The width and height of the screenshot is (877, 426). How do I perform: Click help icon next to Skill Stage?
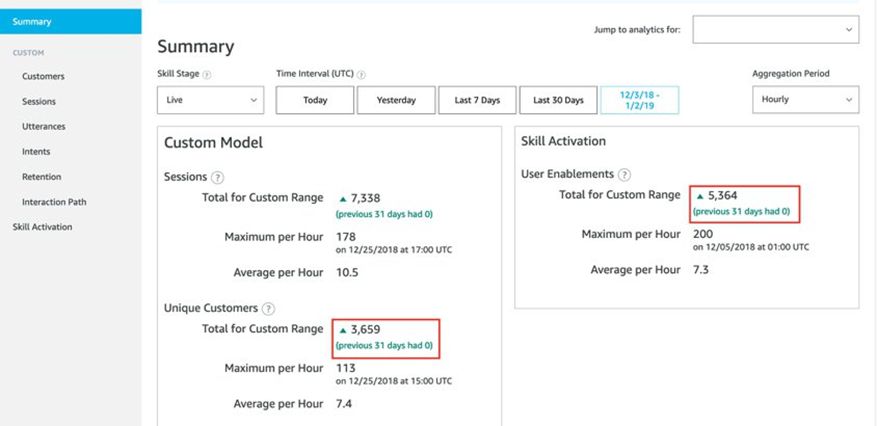(207, 74)
